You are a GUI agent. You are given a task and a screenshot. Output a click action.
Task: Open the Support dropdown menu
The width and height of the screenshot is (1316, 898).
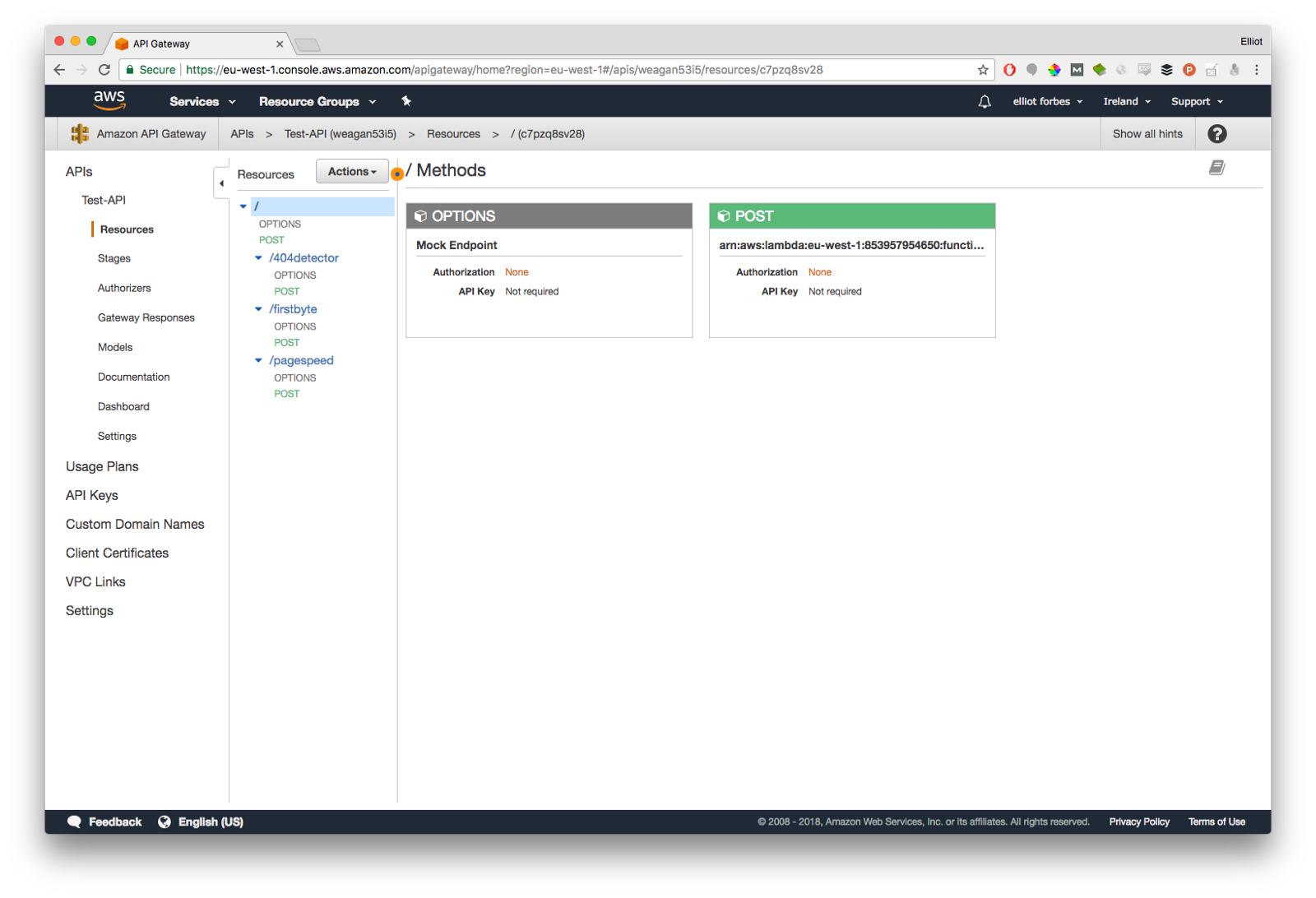coord(1198,101)
